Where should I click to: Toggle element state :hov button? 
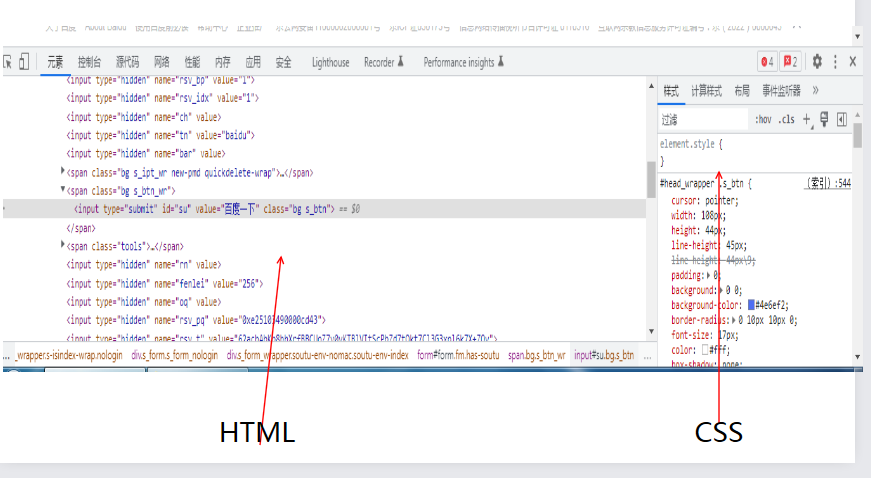(763, 119)
